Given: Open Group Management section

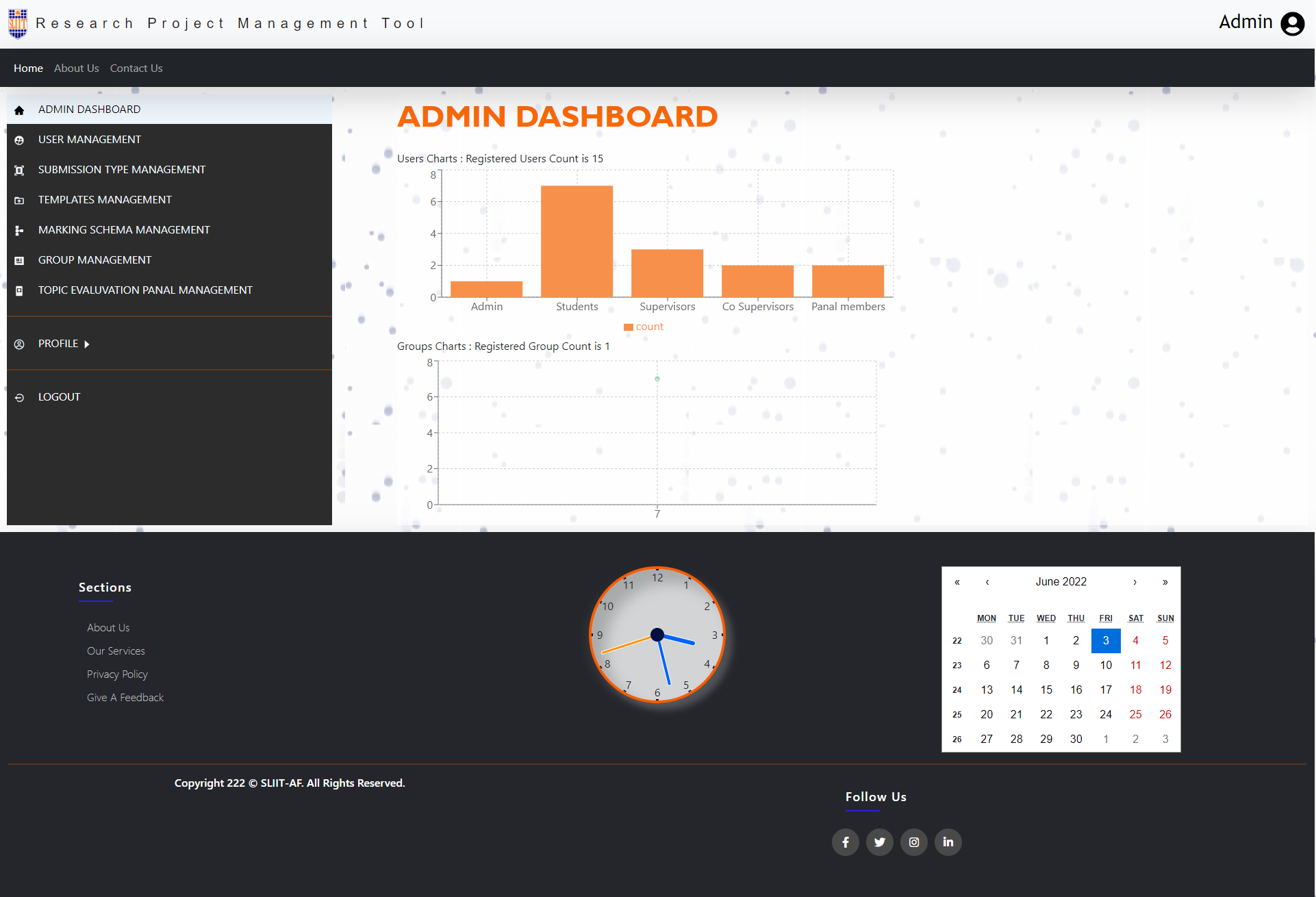Looking at the screenshot, I should [x=169, y=260].
